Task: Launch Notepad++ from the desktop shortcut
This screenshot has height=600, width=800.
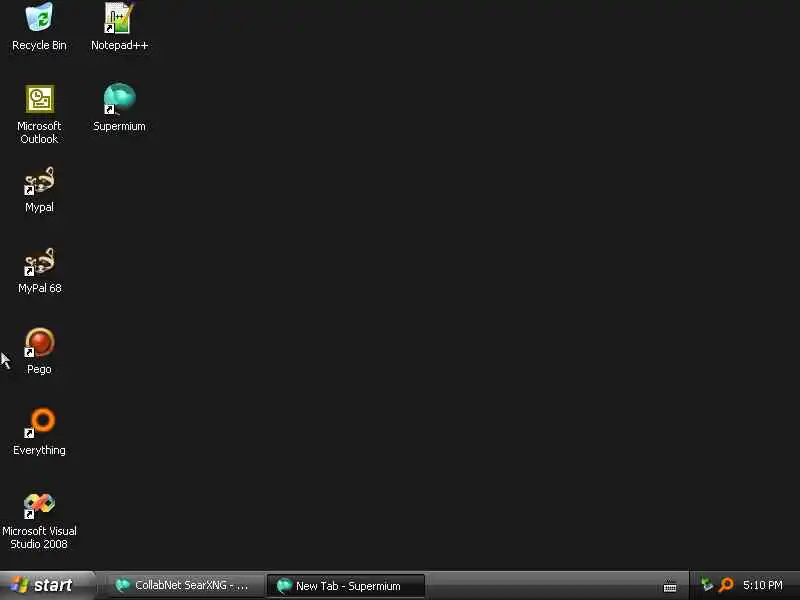Action: 119,27
